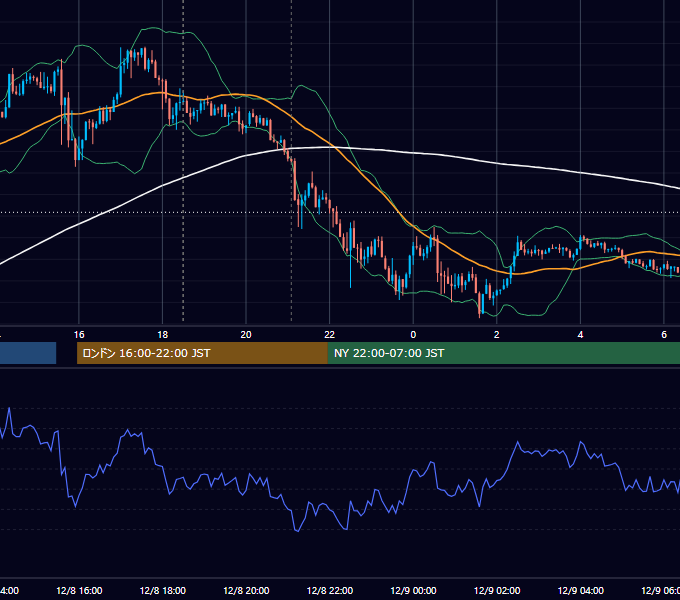Click the 16 hour label on the price chart axis
The width and height of the screenshot is (680, 600).
pyautogui.click(x=79, y=335)
